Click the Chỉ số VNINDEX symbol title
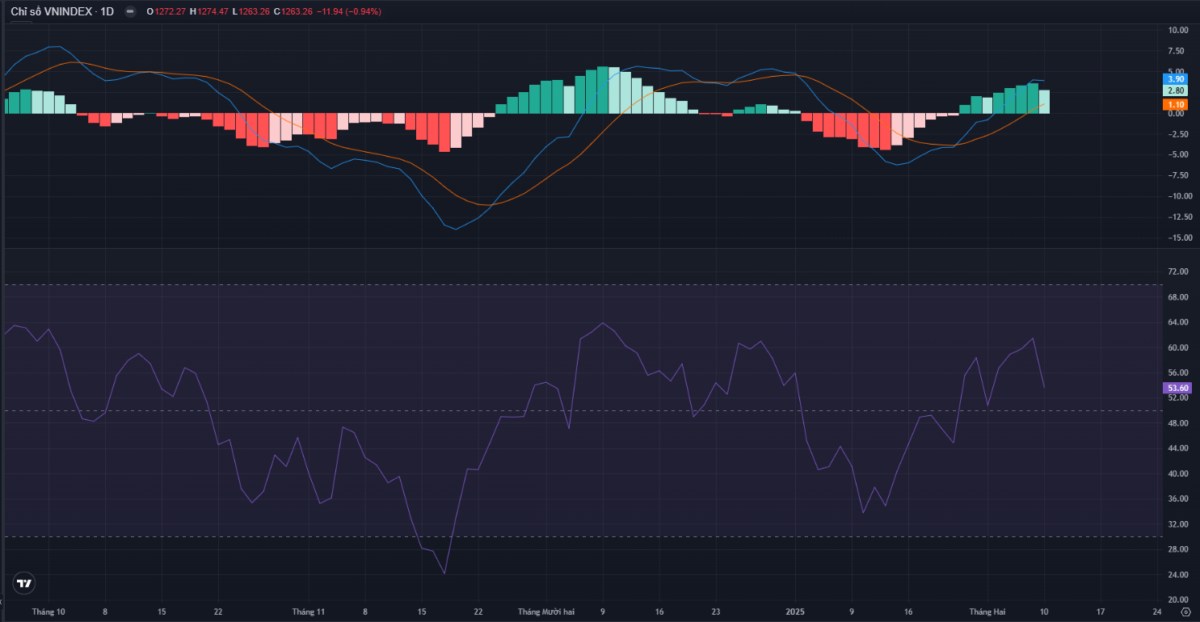Screen dimensions: 1200x622 coord(62,11)
